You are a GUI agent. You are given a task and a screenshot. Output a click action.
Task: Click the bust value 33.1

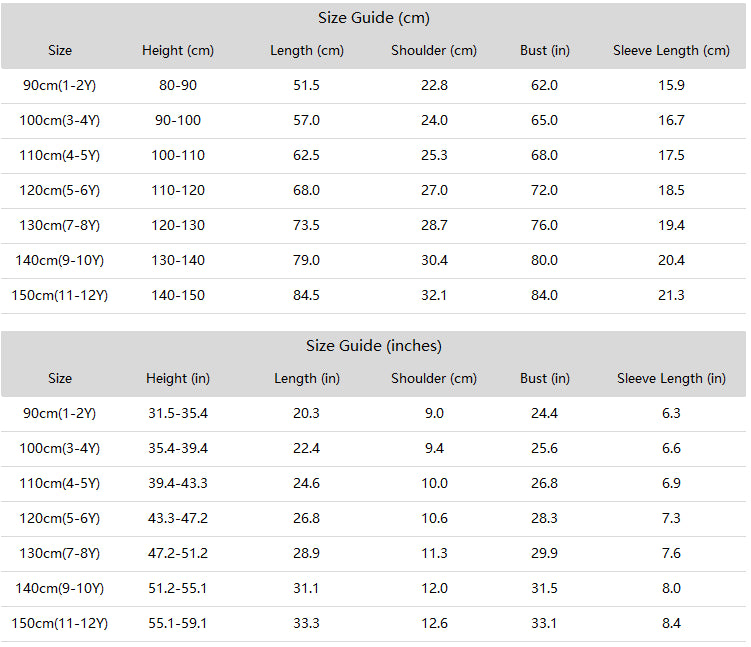pos(544,623)
